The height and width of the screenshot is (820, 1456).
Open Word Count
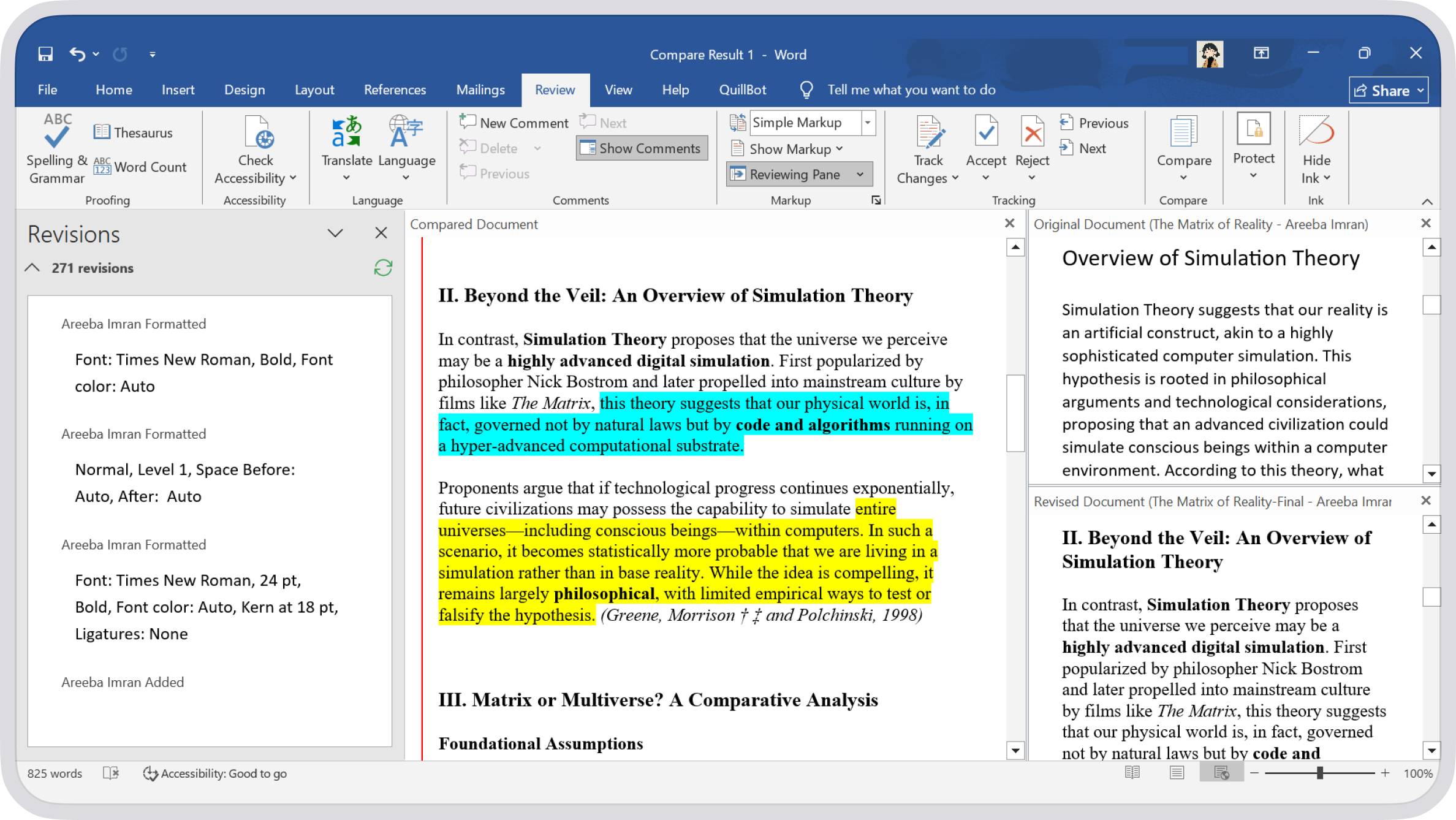(x=140, y=167)
